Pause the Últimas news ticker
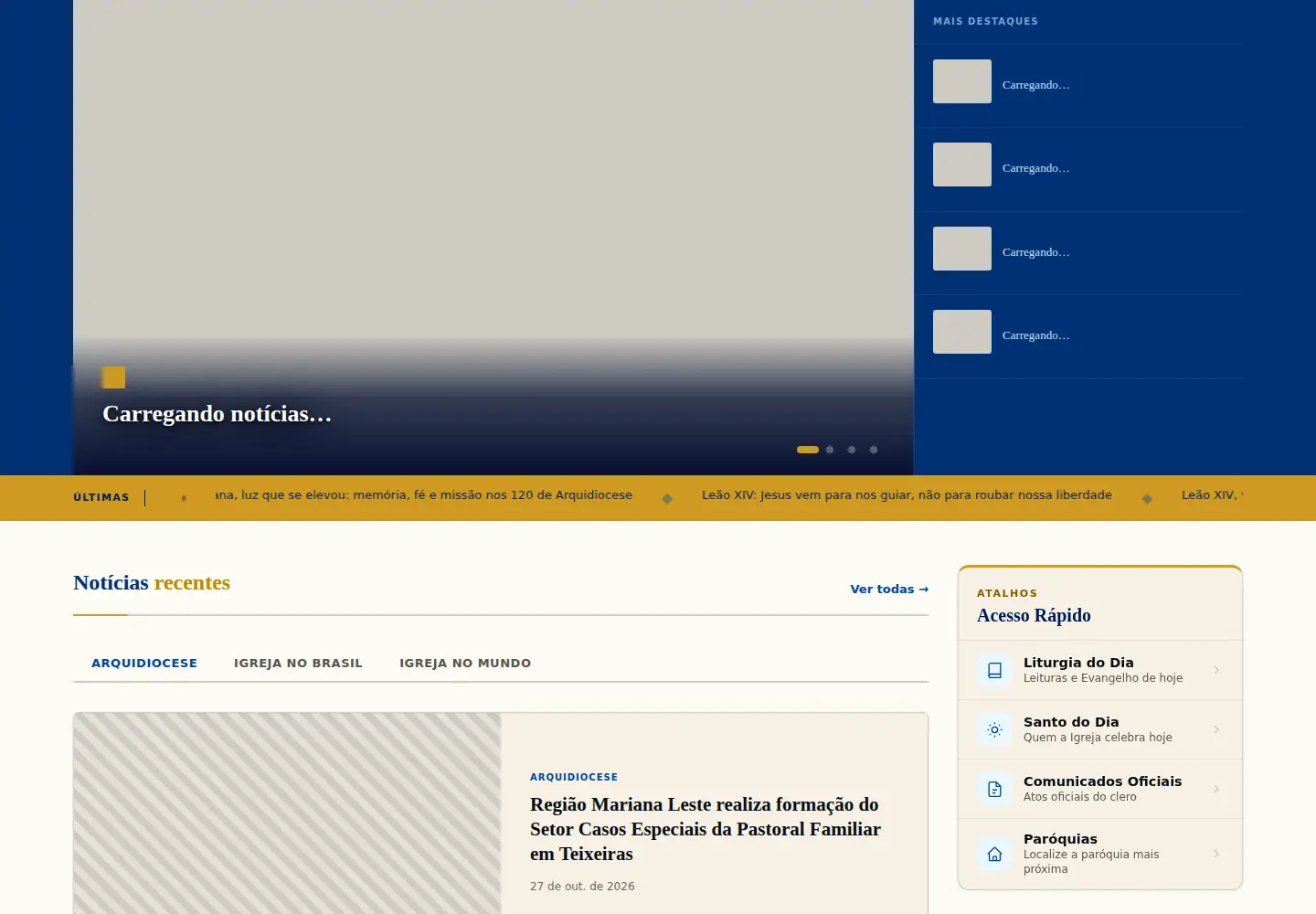The image size is (1316, 914). (x=184, y=498)
